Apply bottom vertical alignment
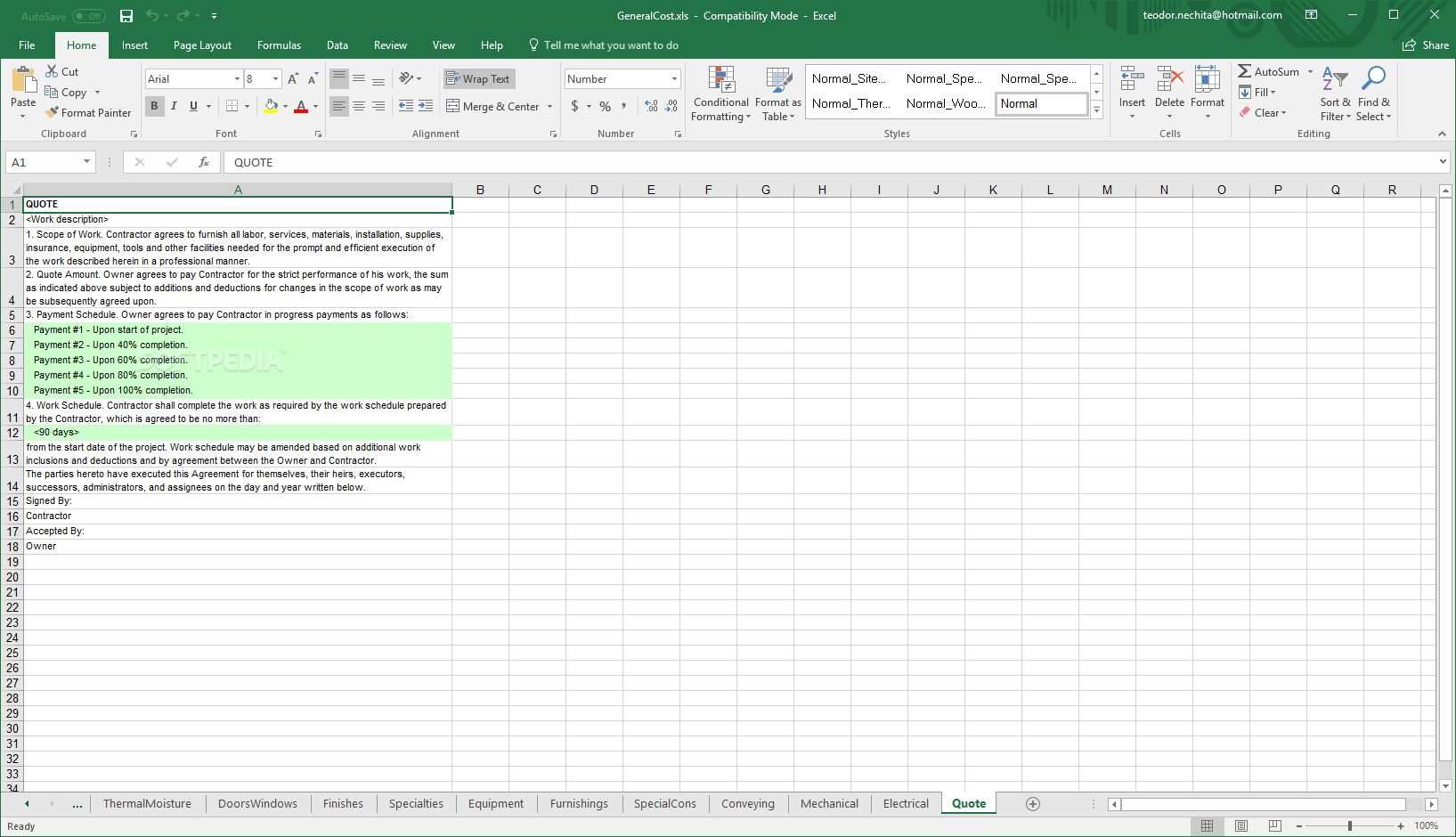Image resolution: width=1456 pixels, height=837 pixels. point(378,78)
